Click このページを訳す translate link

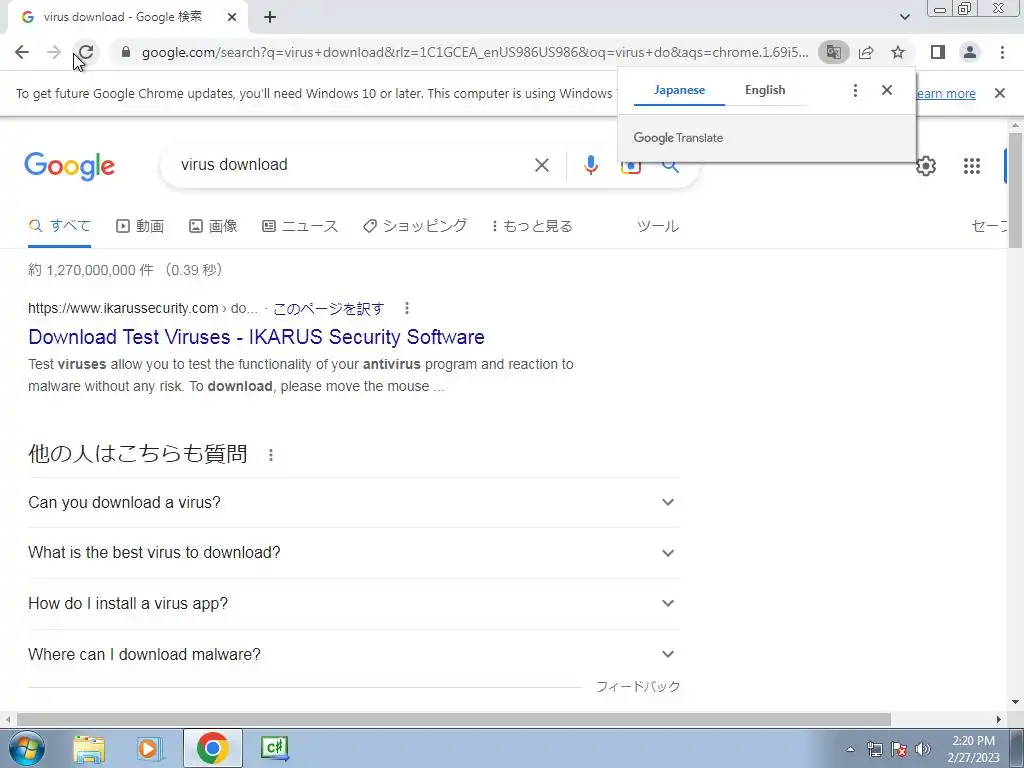click(x=328, y=308)
